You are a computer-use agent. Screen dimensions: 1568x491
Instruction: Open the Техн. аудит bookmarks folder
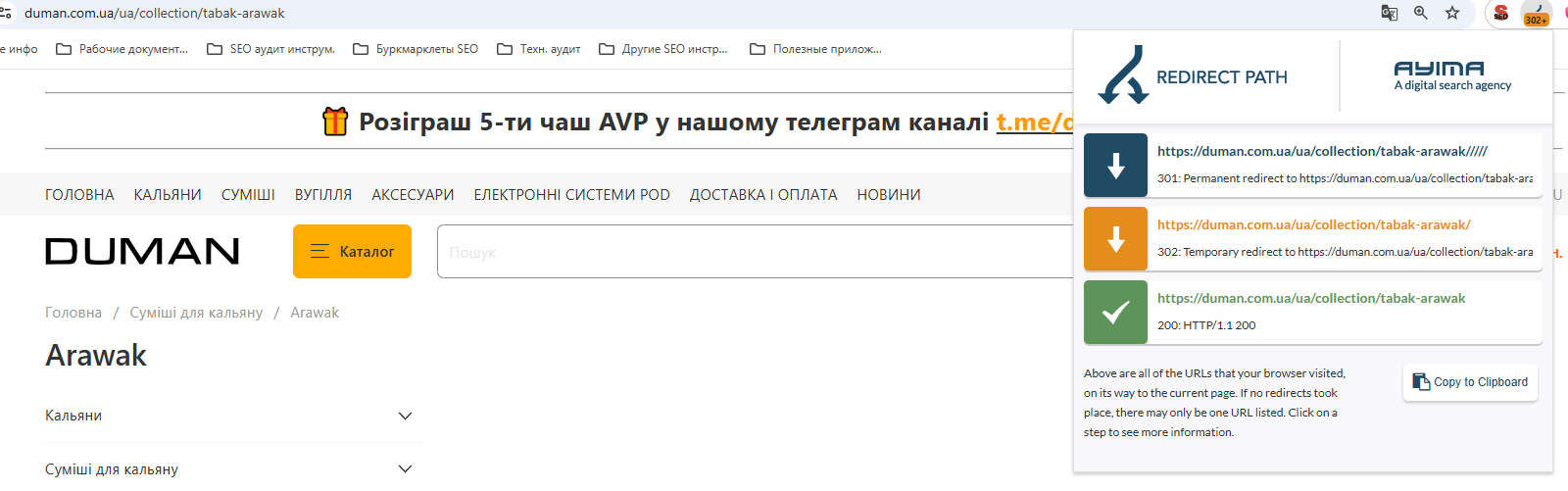pyautogui.click(x=539, y=49)
